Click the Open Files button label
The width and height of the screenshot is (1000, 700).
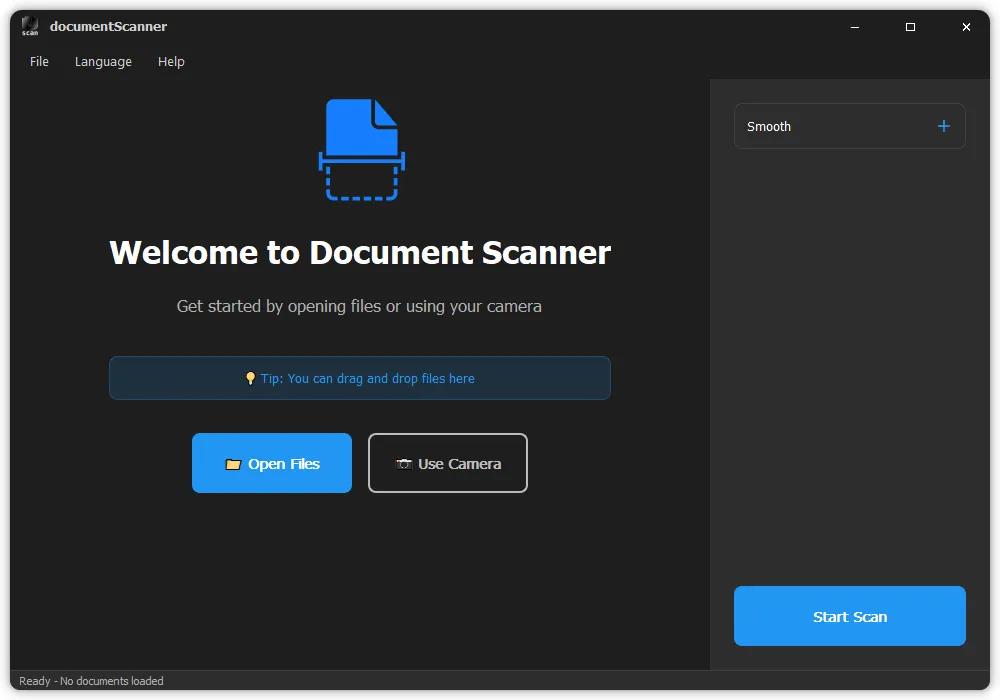pyautogui.click(x=284, y=464)
